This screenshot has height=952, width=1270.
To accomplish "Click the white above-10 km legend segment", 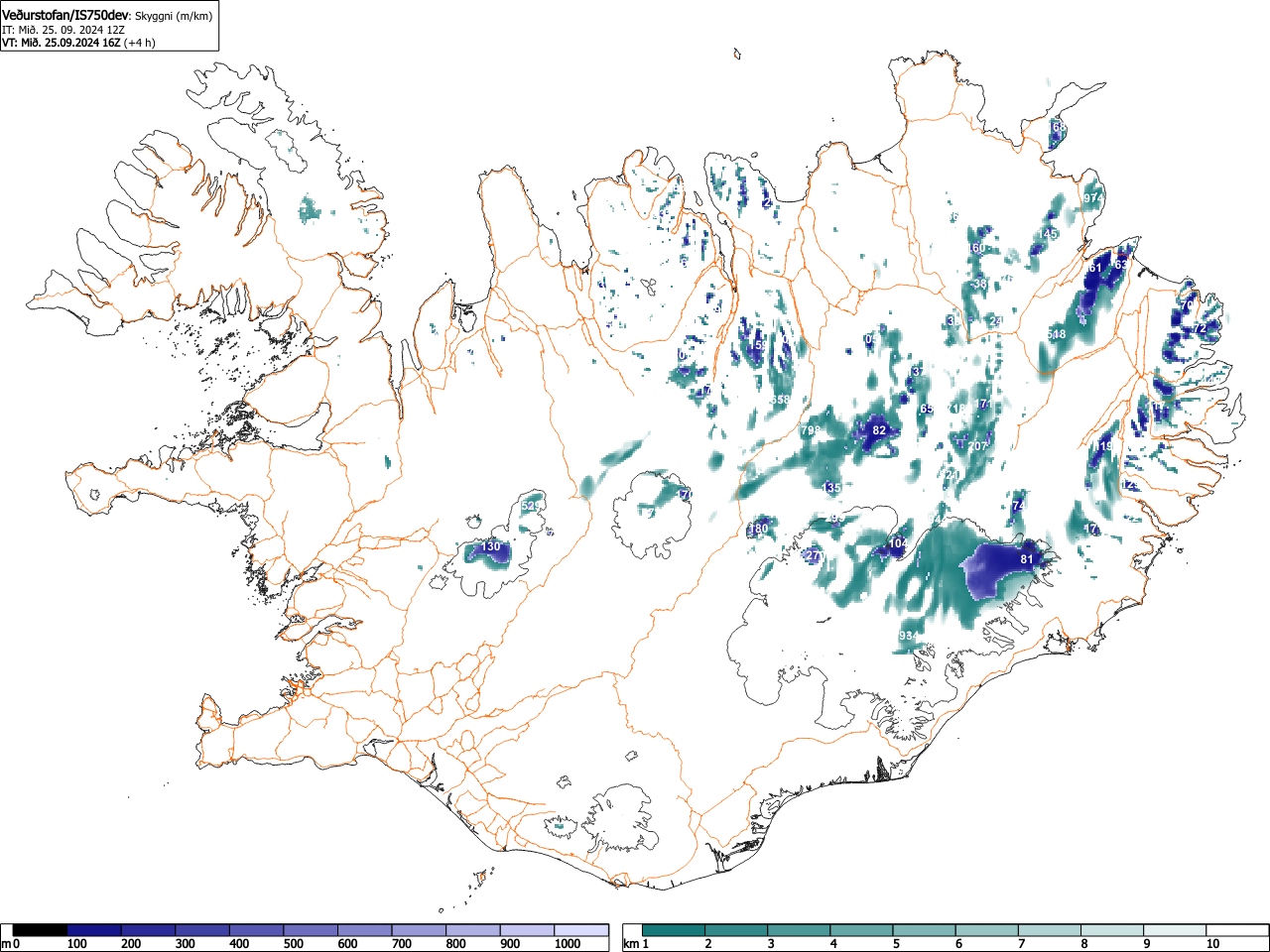I will pyautogui.click(x=1237, y=930).
